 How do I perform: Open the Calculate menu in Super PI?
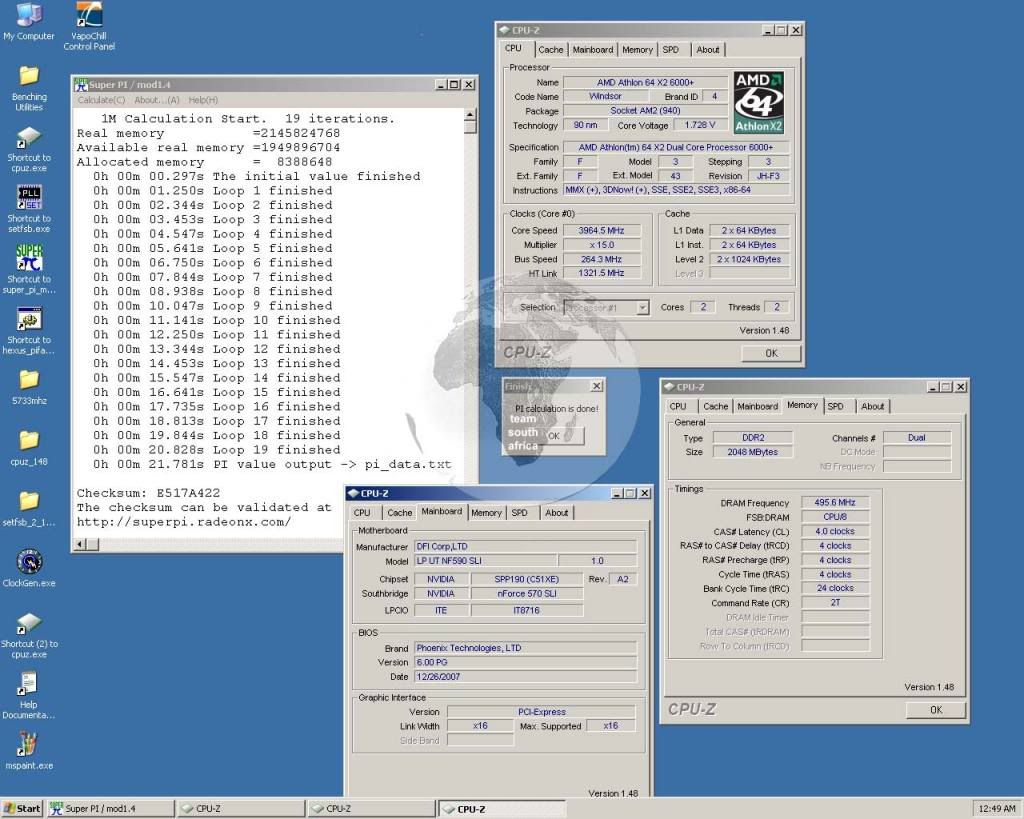tap(101, 100)
